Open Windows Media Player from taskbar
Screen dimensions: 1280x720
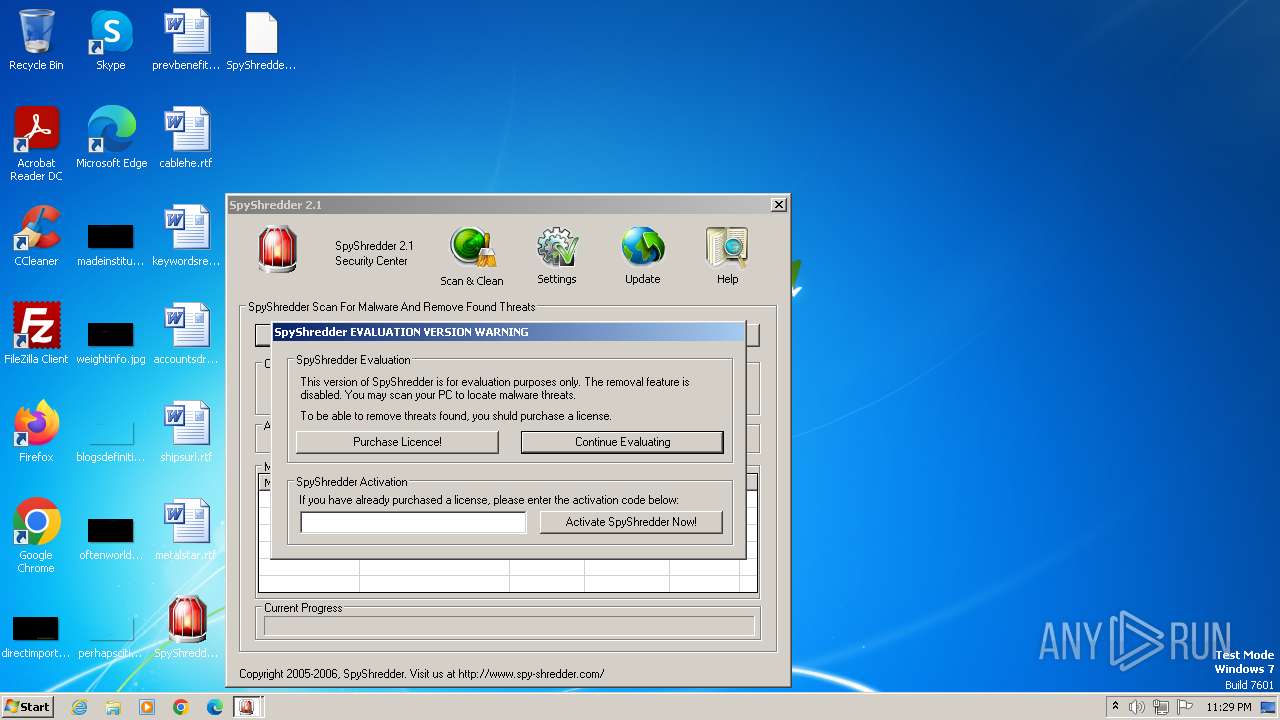tap(147, 707)
